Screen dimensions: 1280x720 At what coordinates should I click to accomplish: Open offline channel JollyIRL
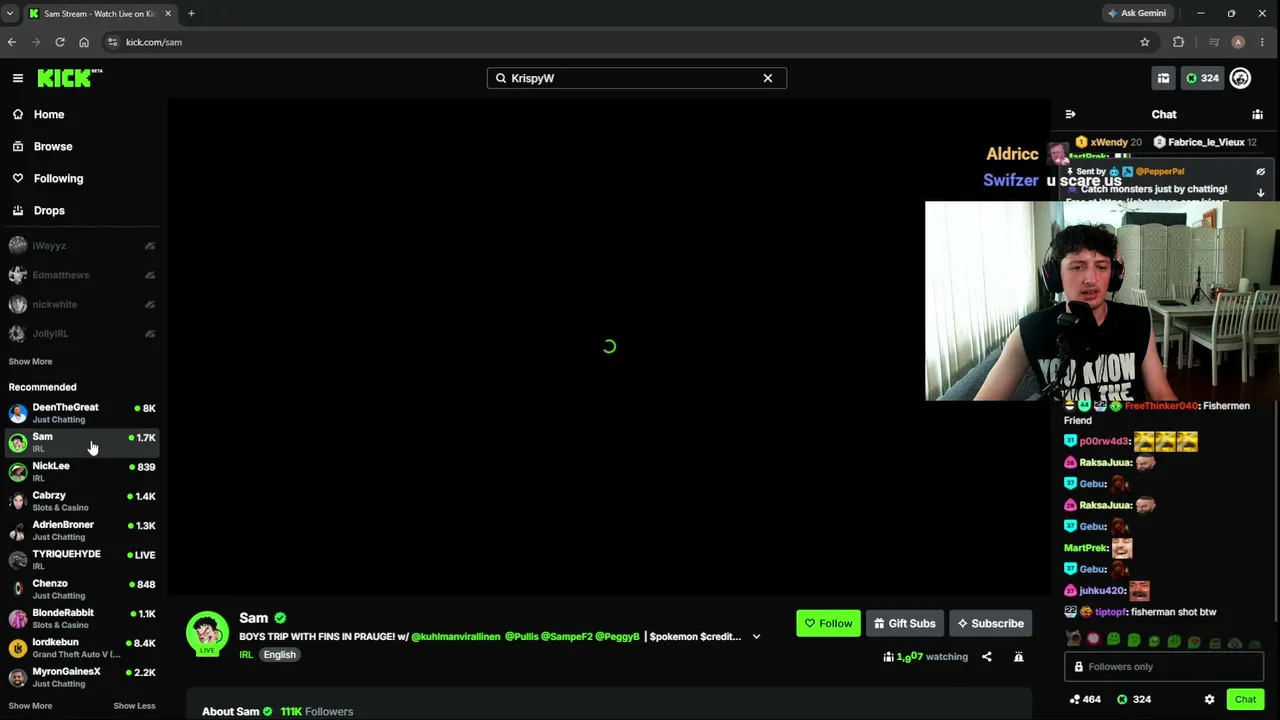82,333
